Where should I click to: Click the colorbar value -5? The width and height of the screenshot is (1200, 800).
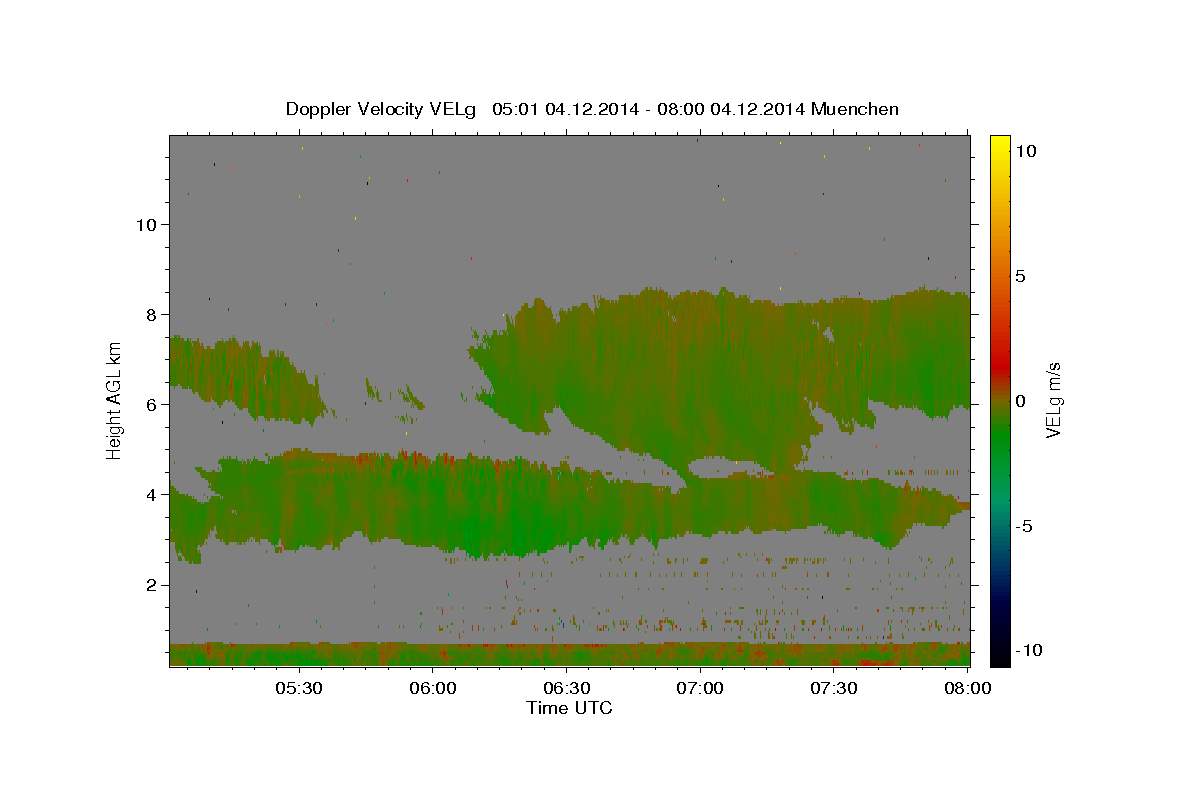pyautogui.click(x=1024, y=526)
